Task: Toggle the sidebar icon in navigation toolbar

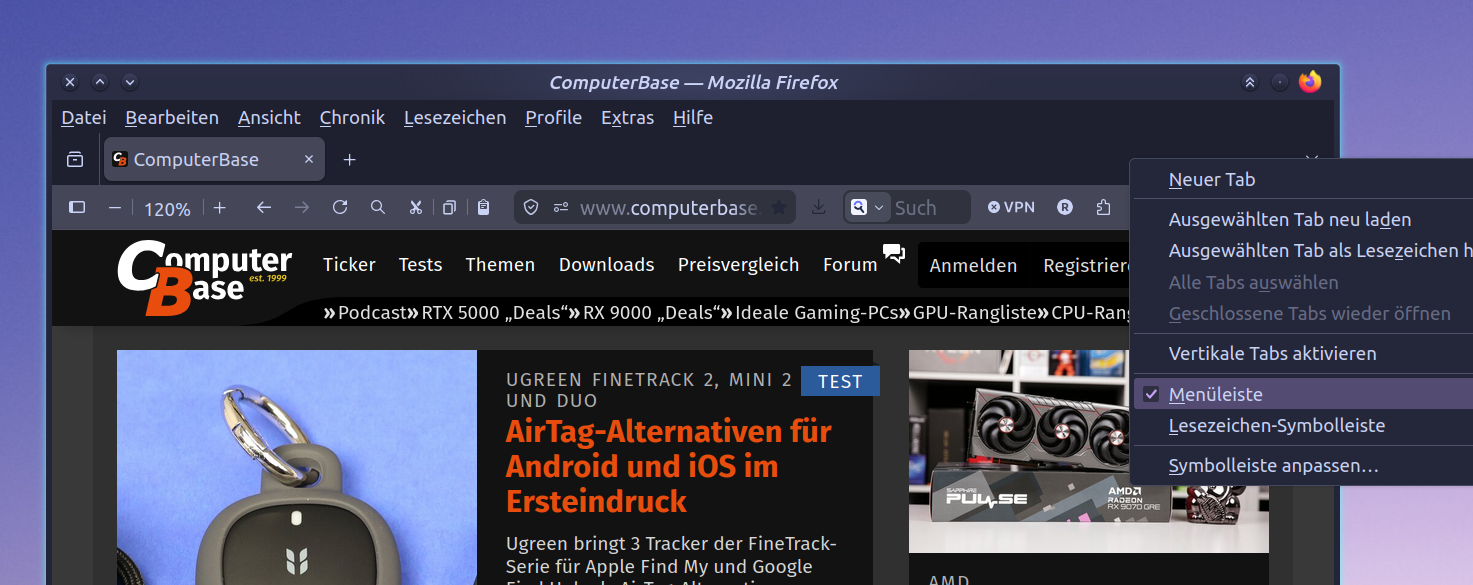Action: [77, 208]
